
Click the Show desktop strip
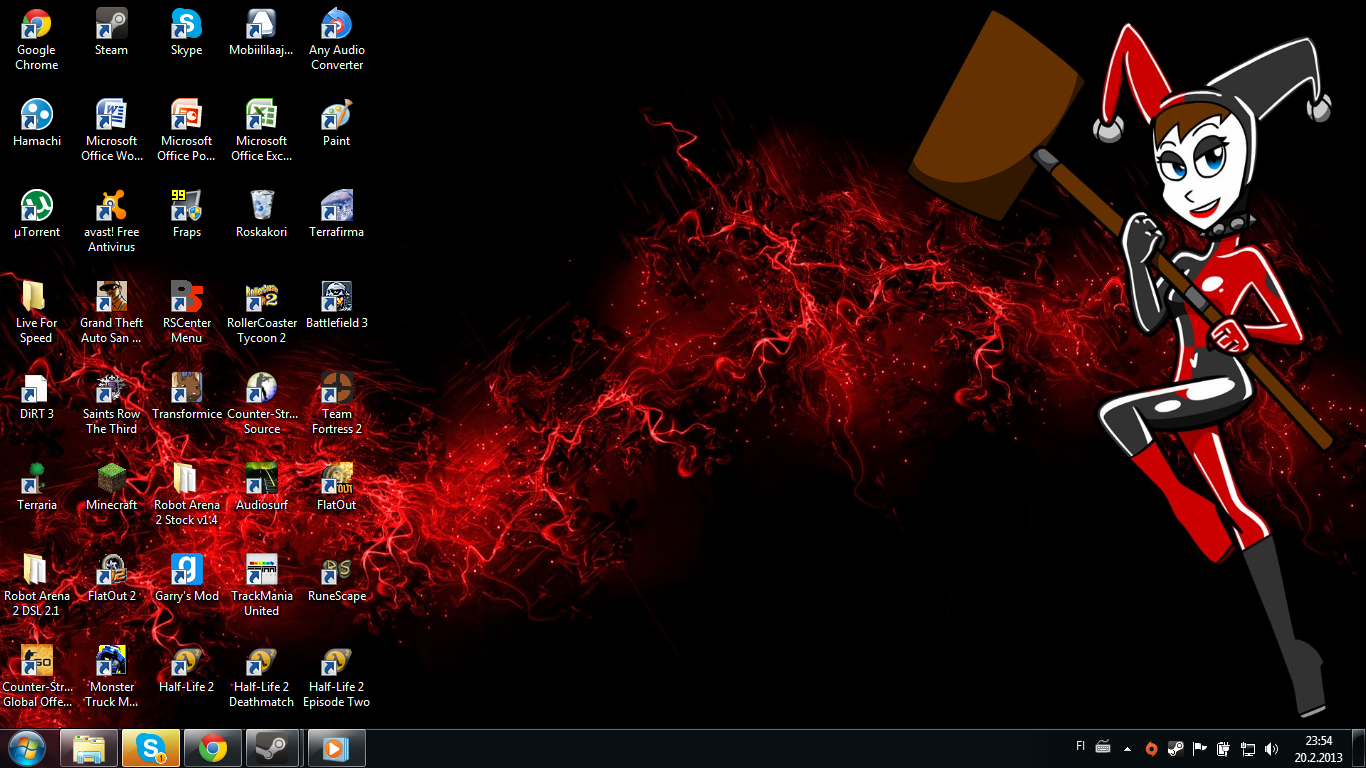point(1359,748)
